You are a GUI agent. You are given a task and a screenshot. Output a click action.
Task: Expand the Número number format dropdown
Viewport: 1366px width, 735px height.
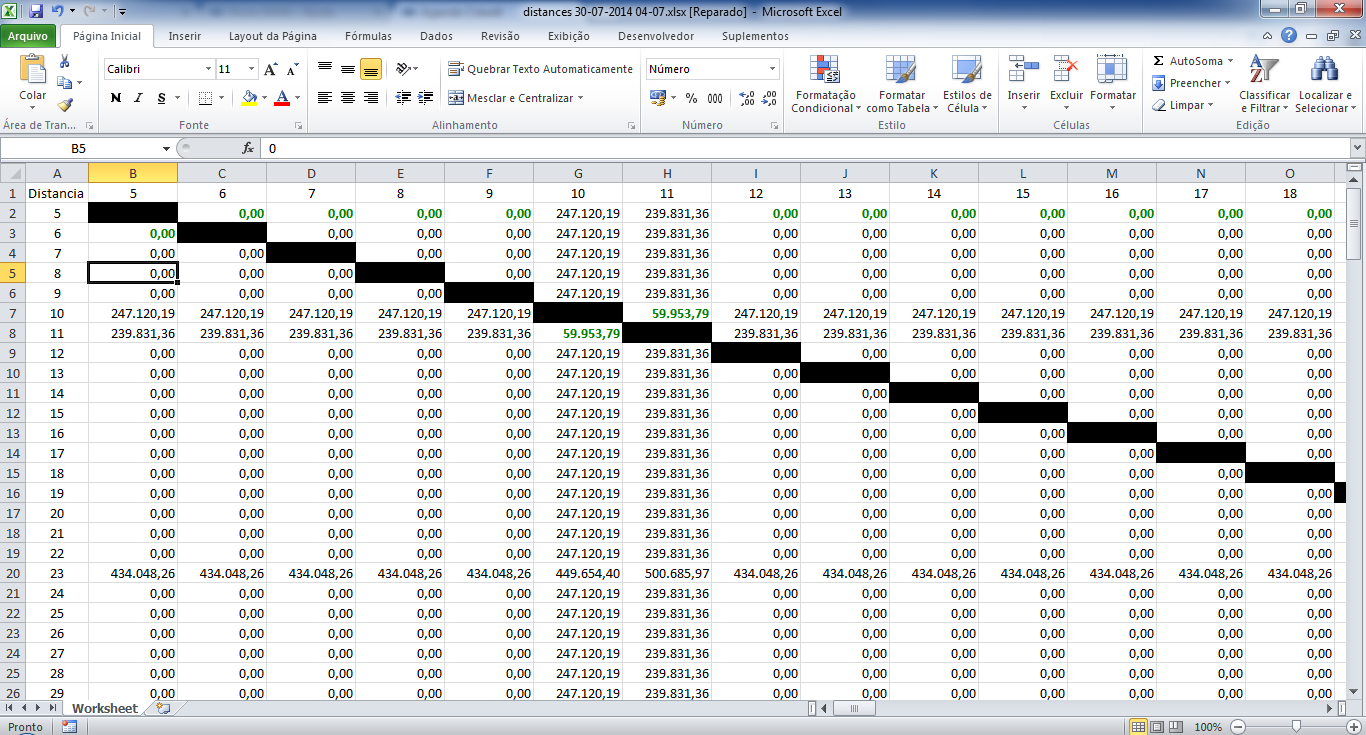click(x=772, y=69)
